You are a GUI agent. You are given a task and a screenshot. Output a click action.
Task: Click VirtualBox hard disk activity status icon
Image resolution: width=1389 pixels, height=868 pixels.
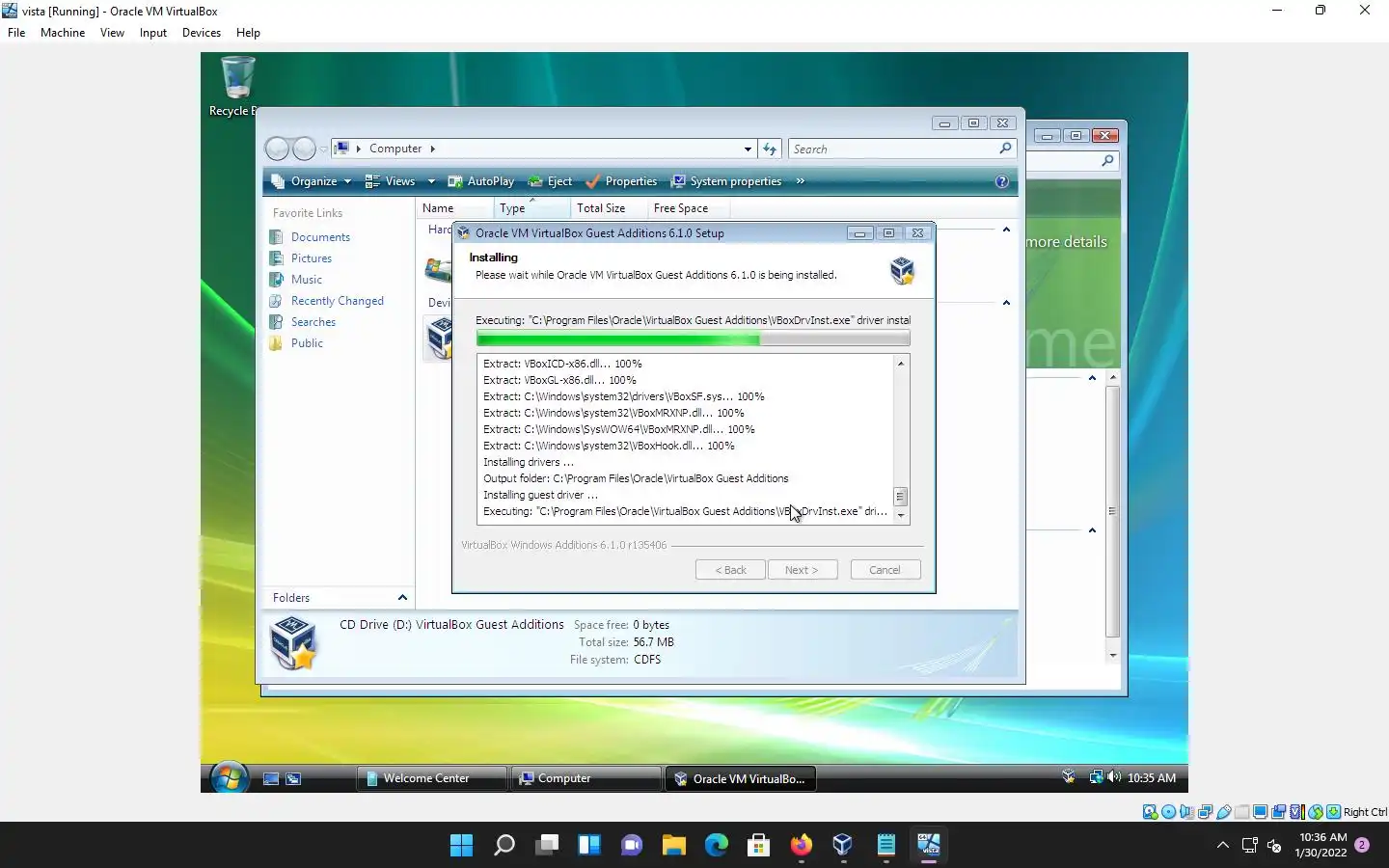click(1150, 812)
